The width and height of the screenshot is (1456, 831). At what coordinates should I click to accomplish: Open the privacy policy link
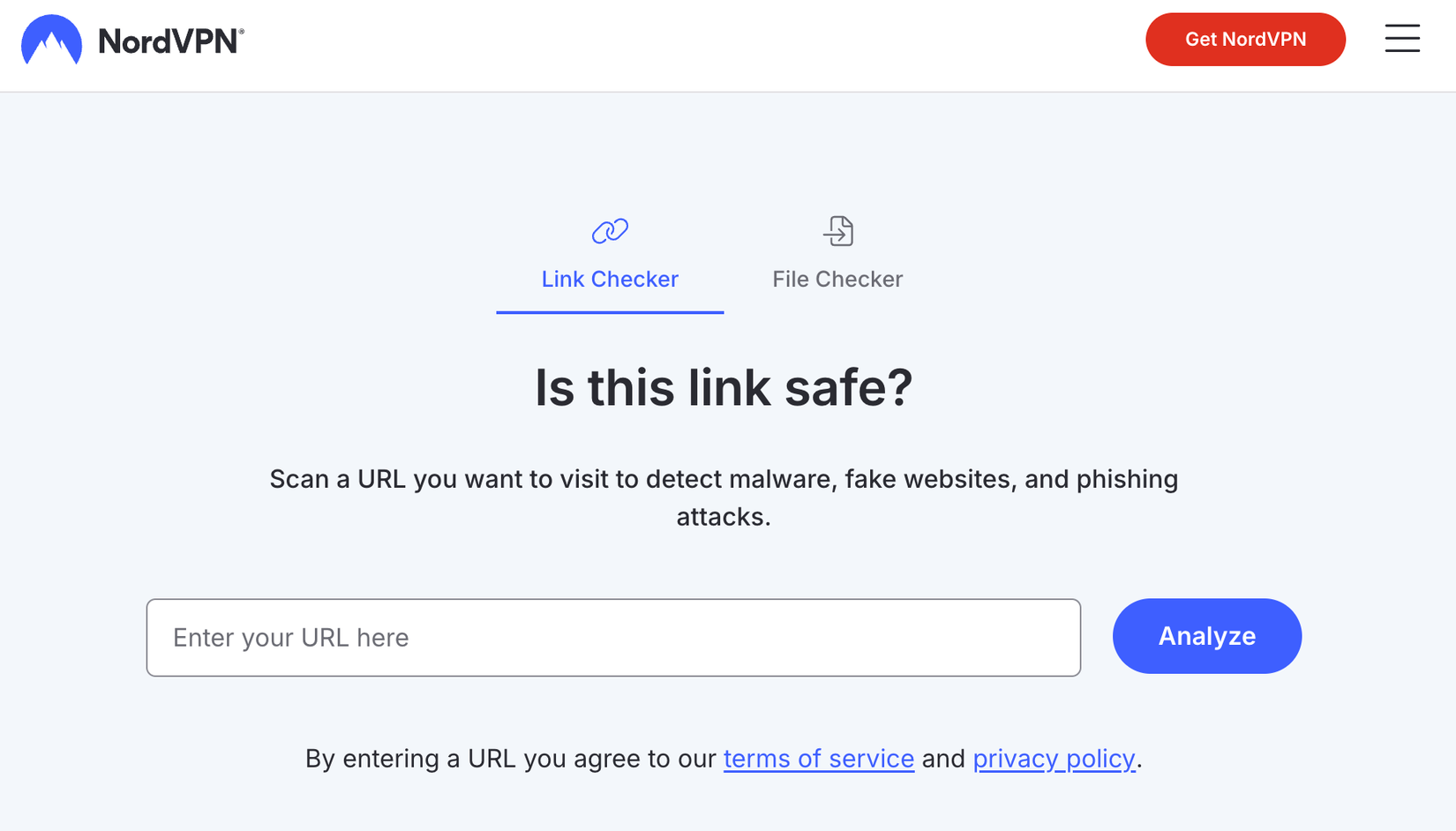click(x=1053, y=758)
